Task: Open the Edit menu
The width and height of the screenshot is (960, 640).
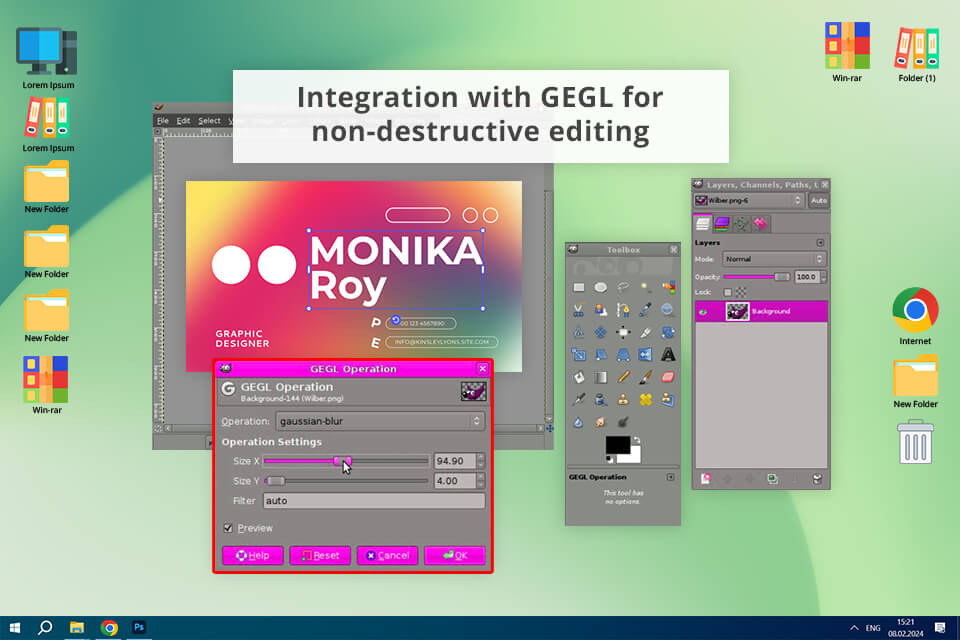Action: [183, 121]
